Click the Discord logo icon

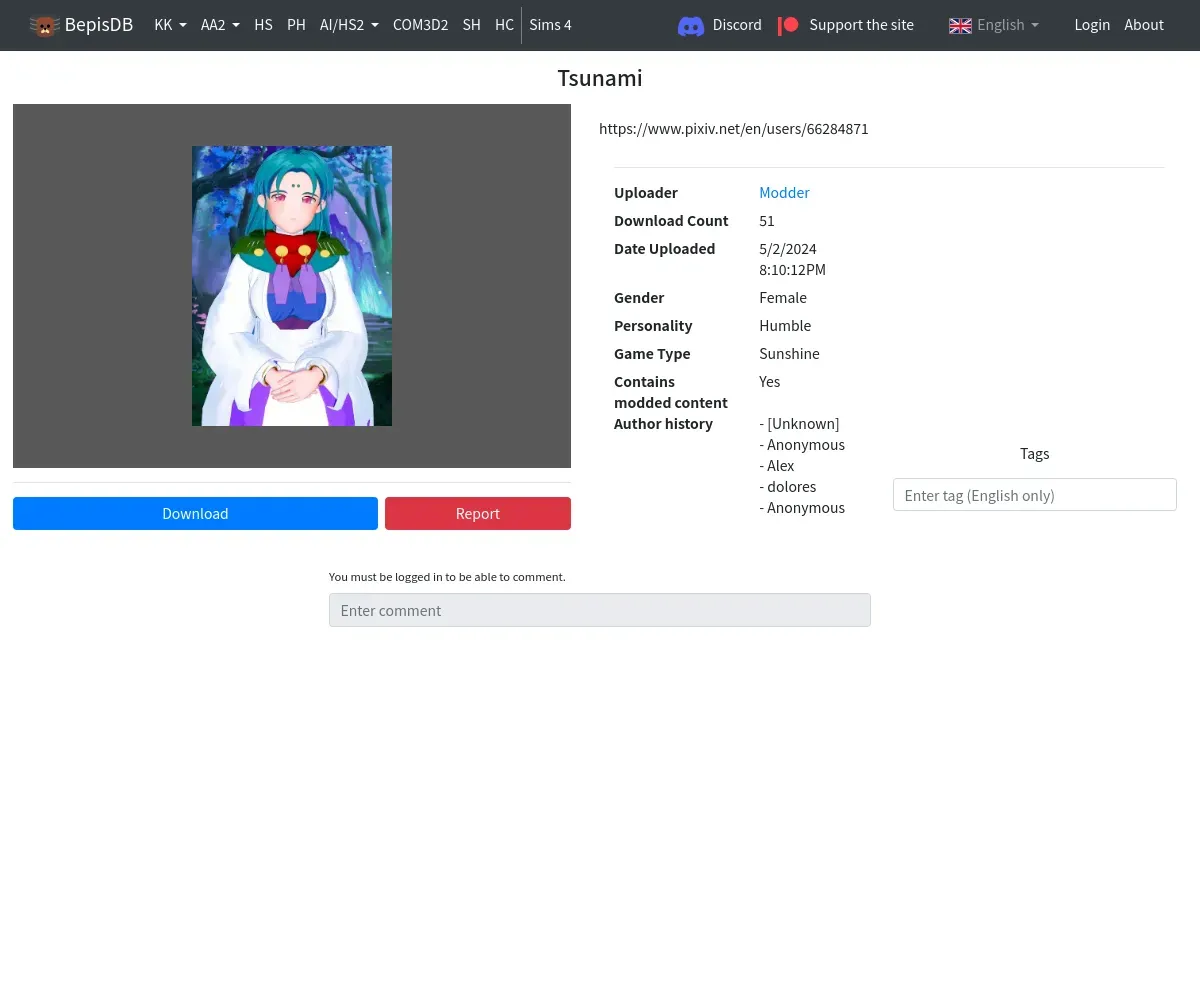pos(691,25)
